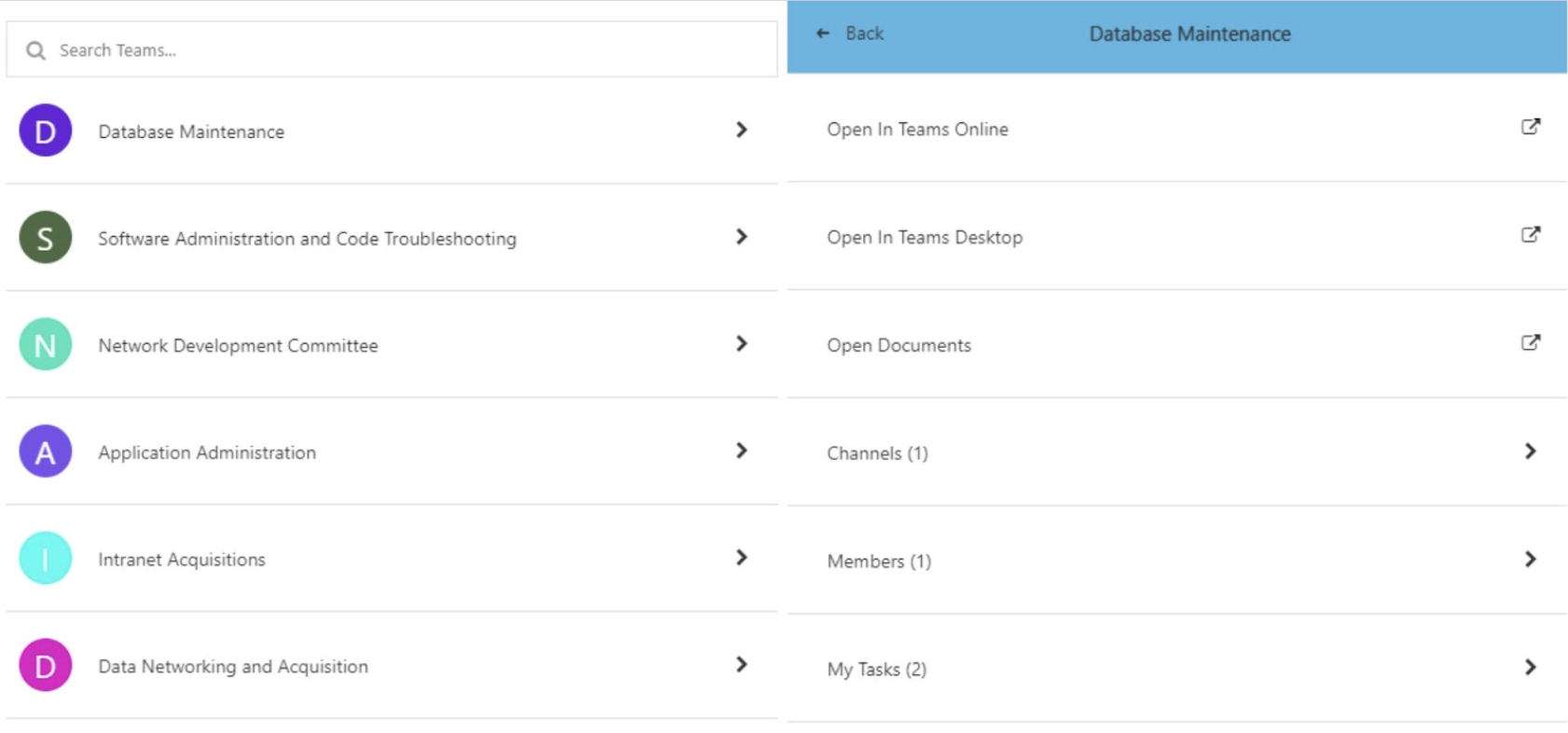Open the Members (1) entry
The height and width of the screenshot is (733, 1568).
(1177, 560)
